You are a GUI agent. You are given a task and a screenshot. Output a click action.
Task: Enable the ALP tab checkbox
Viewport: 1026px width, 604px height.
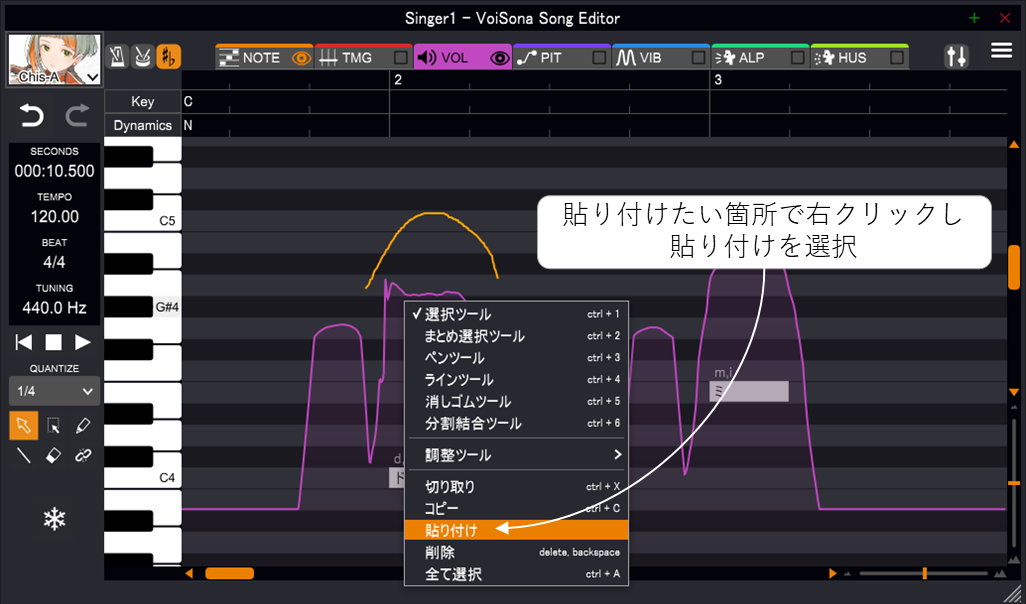point(797,58)
